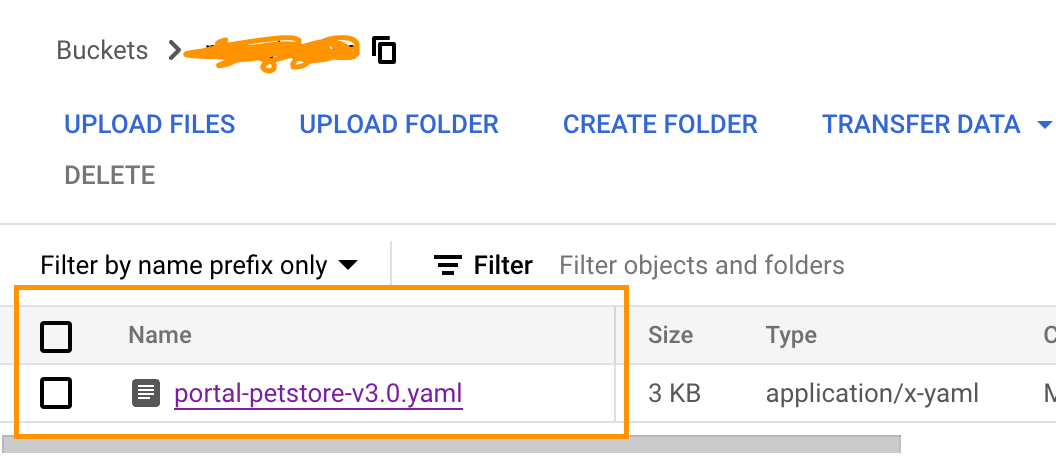Expand the Transfer Data dropdown arrow
Screen dimensions: 1056x472
[x=1045, y=125]
